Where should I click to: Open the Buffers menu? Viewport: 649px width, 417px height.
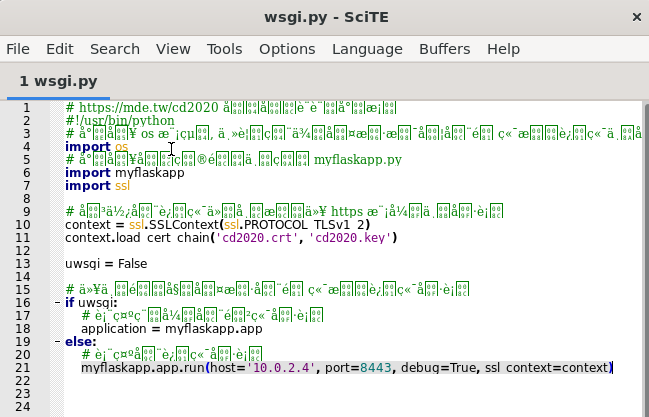(444, 49)
